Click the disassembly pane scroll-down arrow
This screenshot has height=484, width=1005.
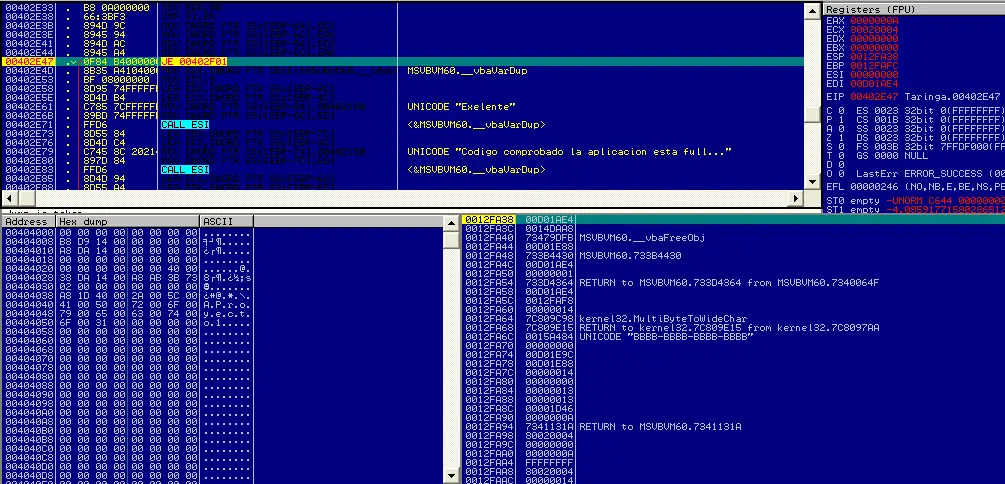812,183
